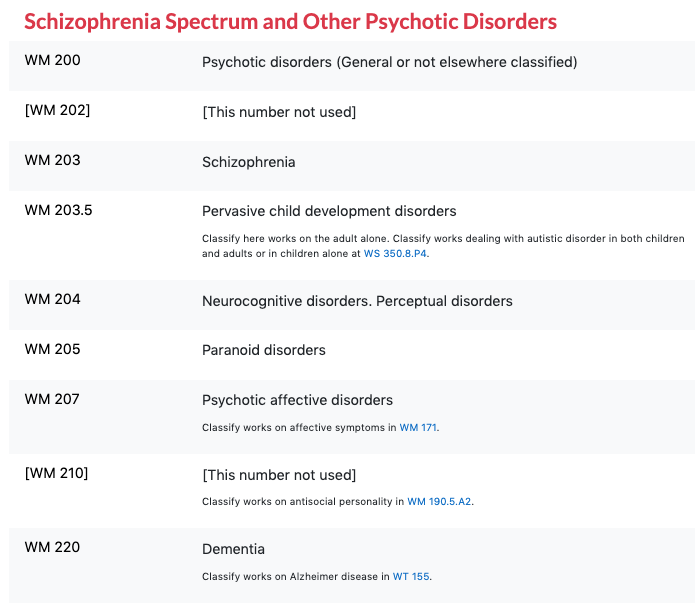Click the Schizophrenia Spectrum section heading
Viewport: 695px width, 611px height.
click(x=290, y=22)
